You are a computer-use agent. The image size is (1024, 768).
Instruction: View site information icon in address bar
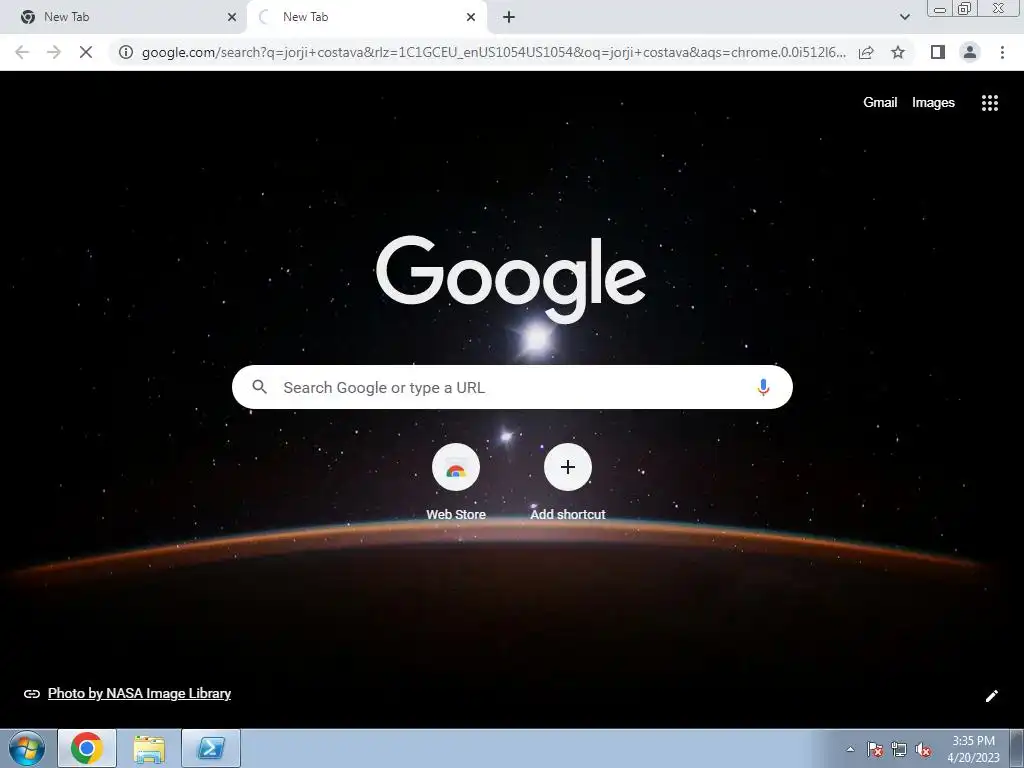[125, 52]
